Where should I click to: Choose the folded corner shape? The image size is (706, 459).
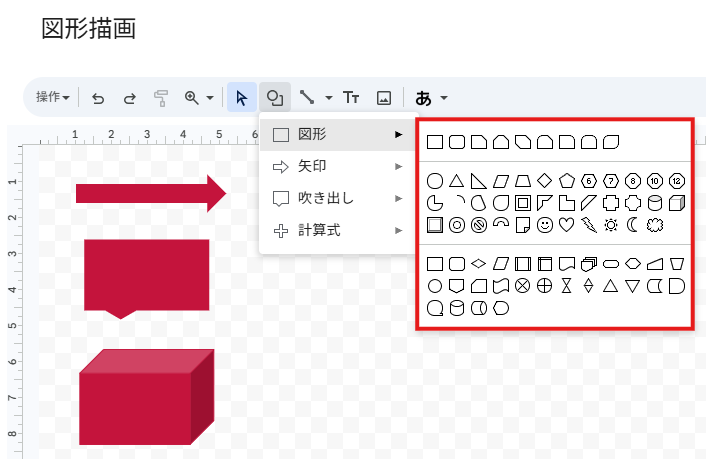pyautogui.click(x=523, y=225)
